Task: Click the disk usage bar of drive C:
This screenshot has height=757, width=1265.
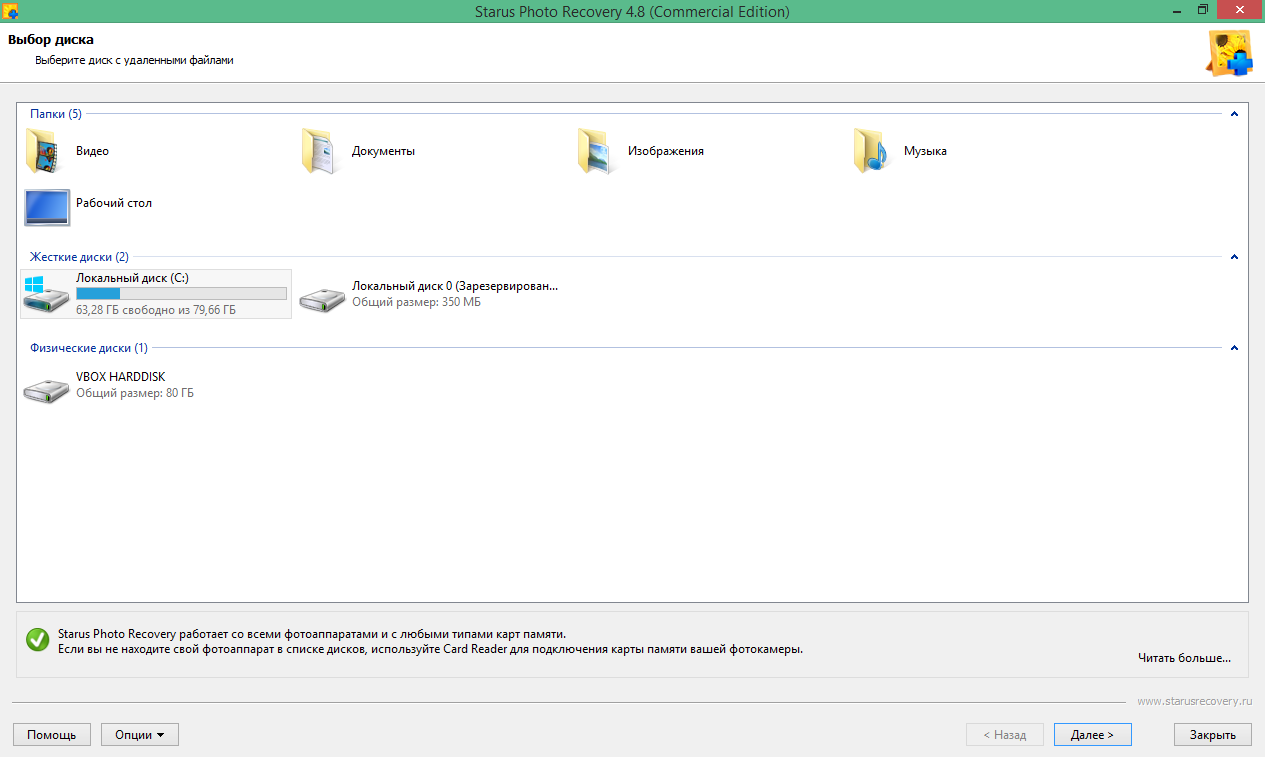Action: click(180, 293)
